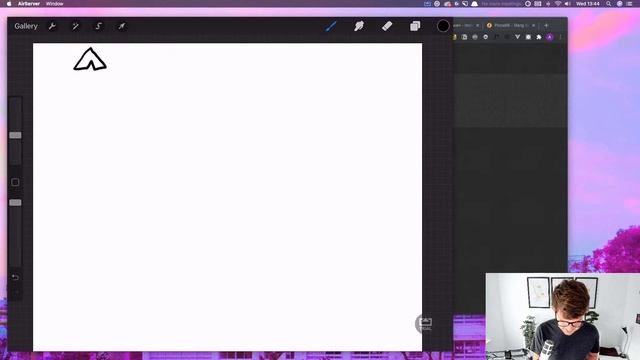Viewport: 640px width, 360px height.
Task: Redo using the arrow below undo
Action: (15, 292)
